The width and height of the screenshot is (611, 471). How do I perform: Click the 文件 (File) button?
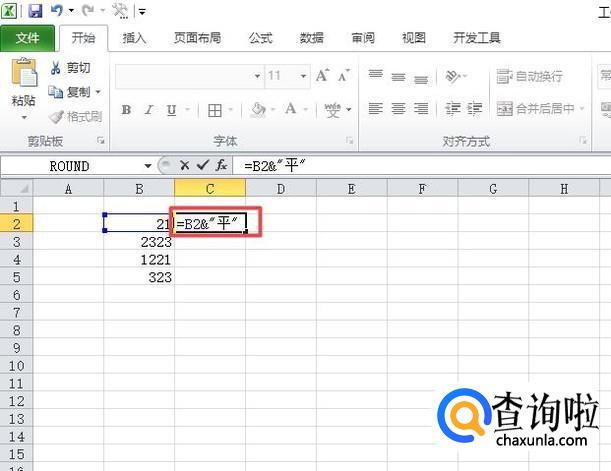(28, 38)
